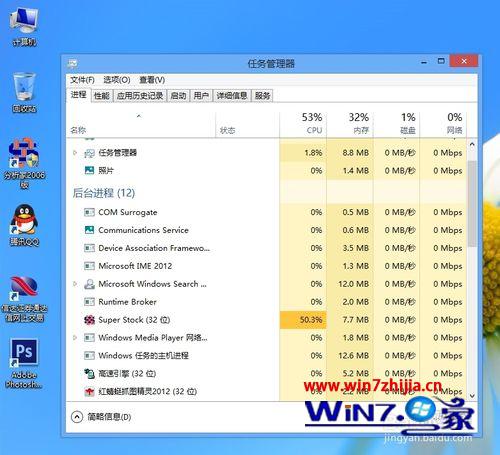Click the Communications Service process icon
500x455 pixels.
coord(89,230)
